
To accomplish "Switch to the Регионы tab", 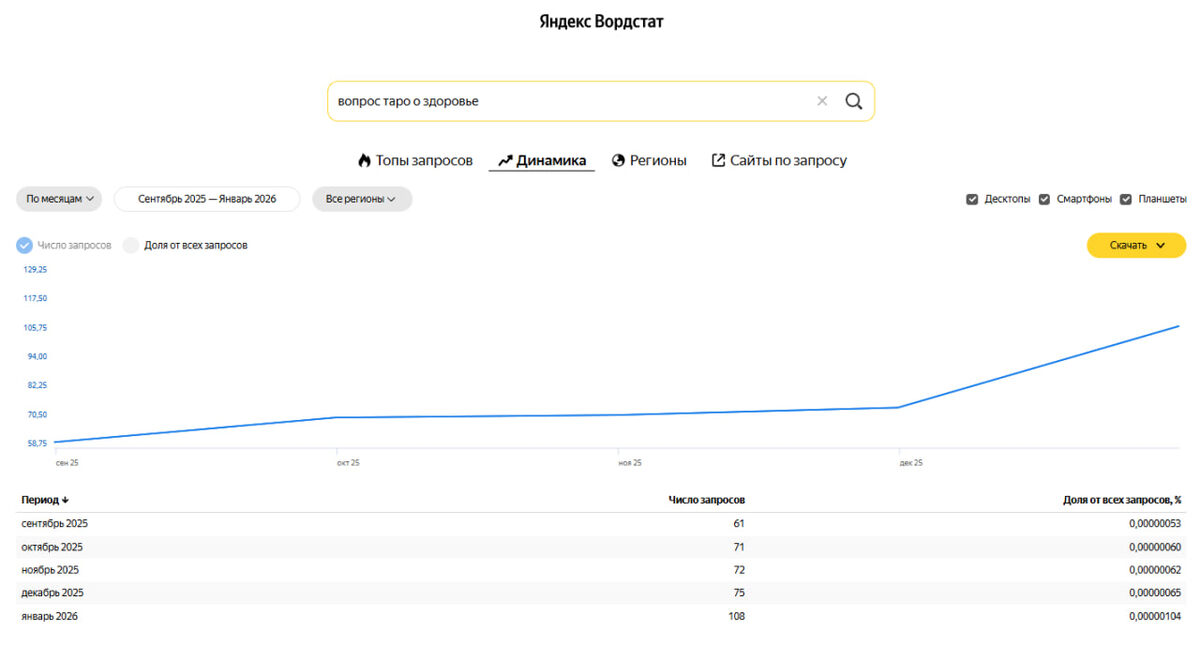I will (649, 160).
